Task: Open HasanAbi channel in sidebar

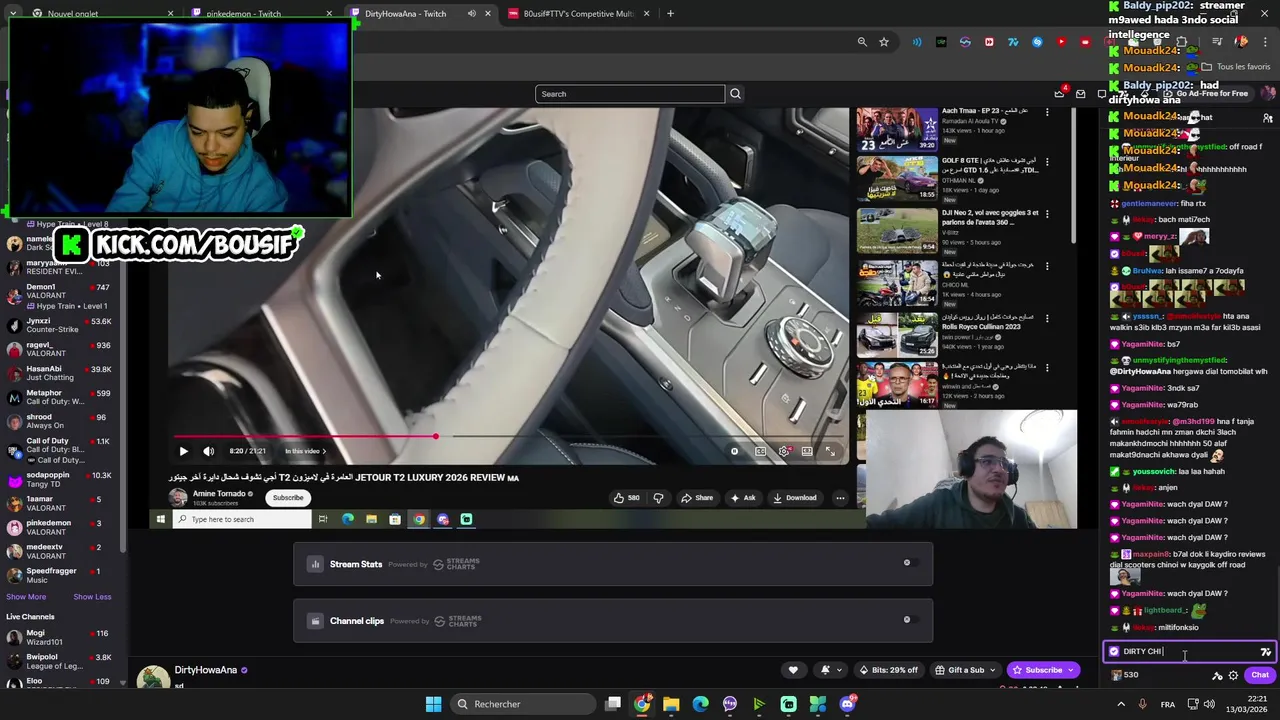Action: tap(62, 373)
